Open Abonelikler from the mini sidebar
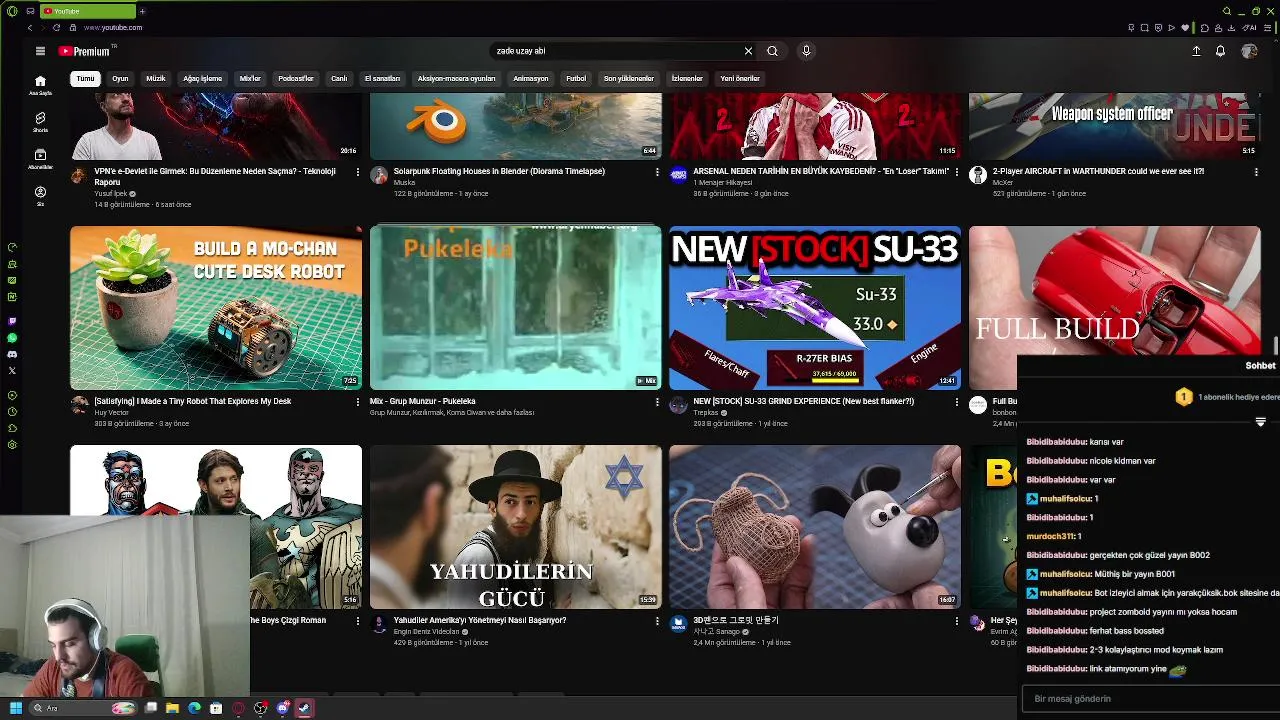 coord(40,159)
